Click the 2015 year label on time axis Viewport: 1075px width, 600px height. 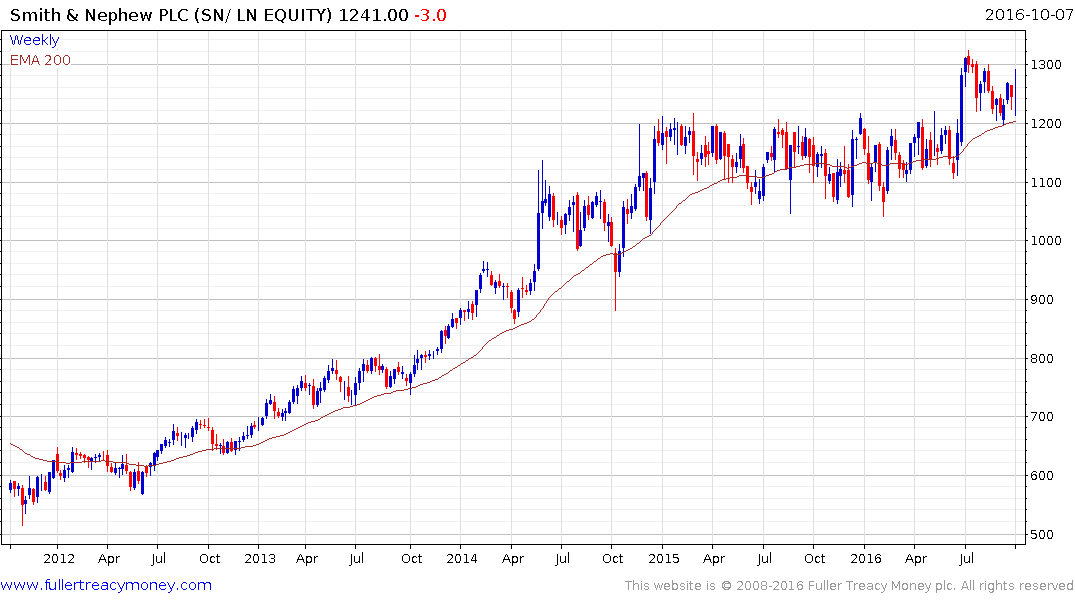(x=663, y=559)
